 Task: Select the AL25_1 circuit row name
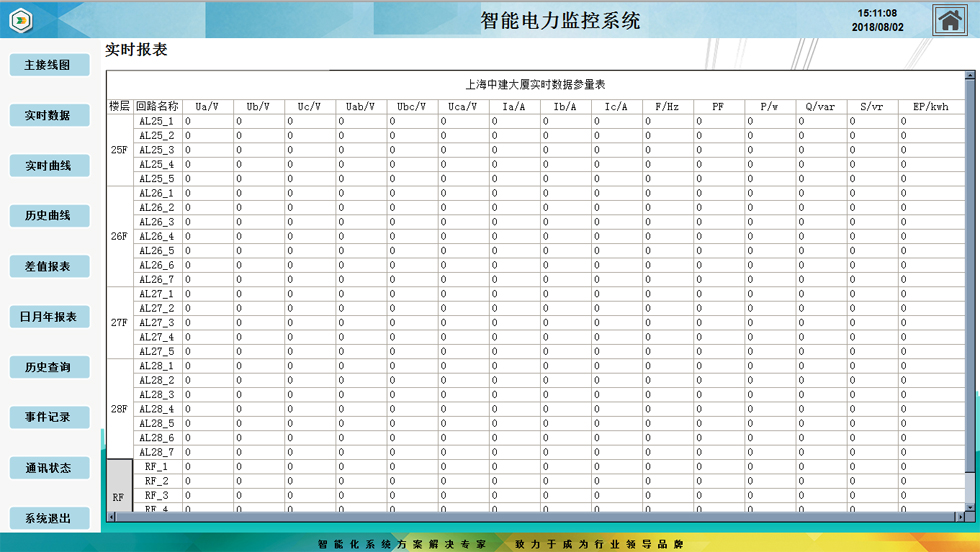(156, 121)
